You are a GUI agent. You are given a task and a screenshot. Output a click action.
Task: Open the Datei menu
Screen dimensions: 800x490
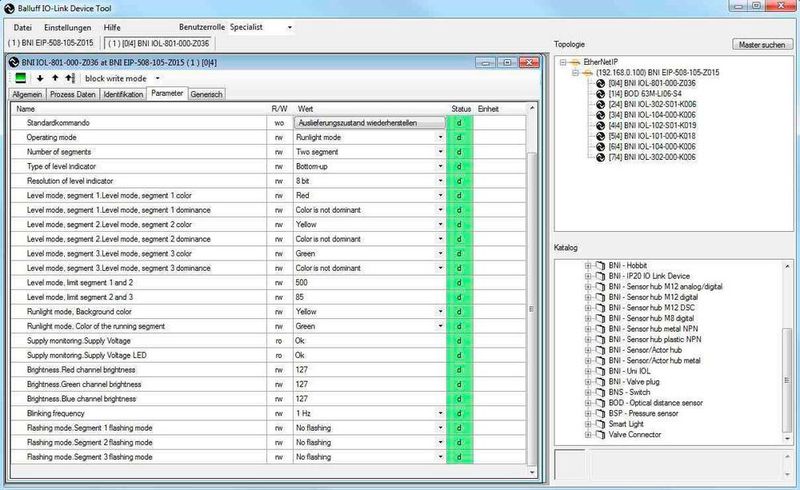pos(22,28)
